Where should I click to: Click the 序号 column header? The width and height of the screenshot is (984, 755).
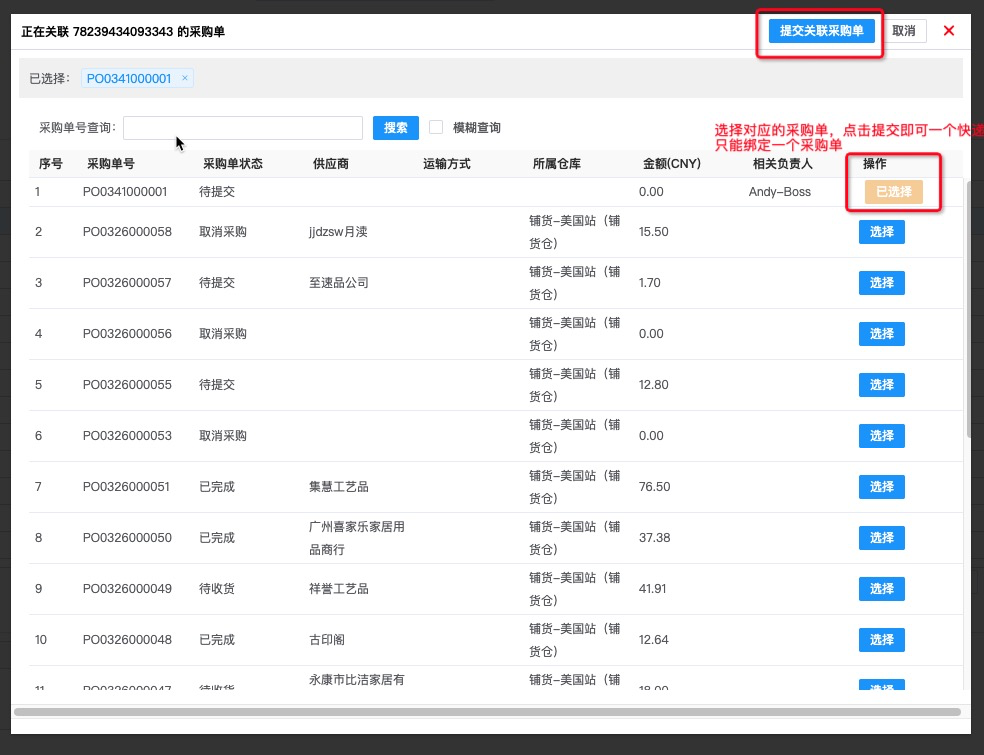(x=50, y=164)
